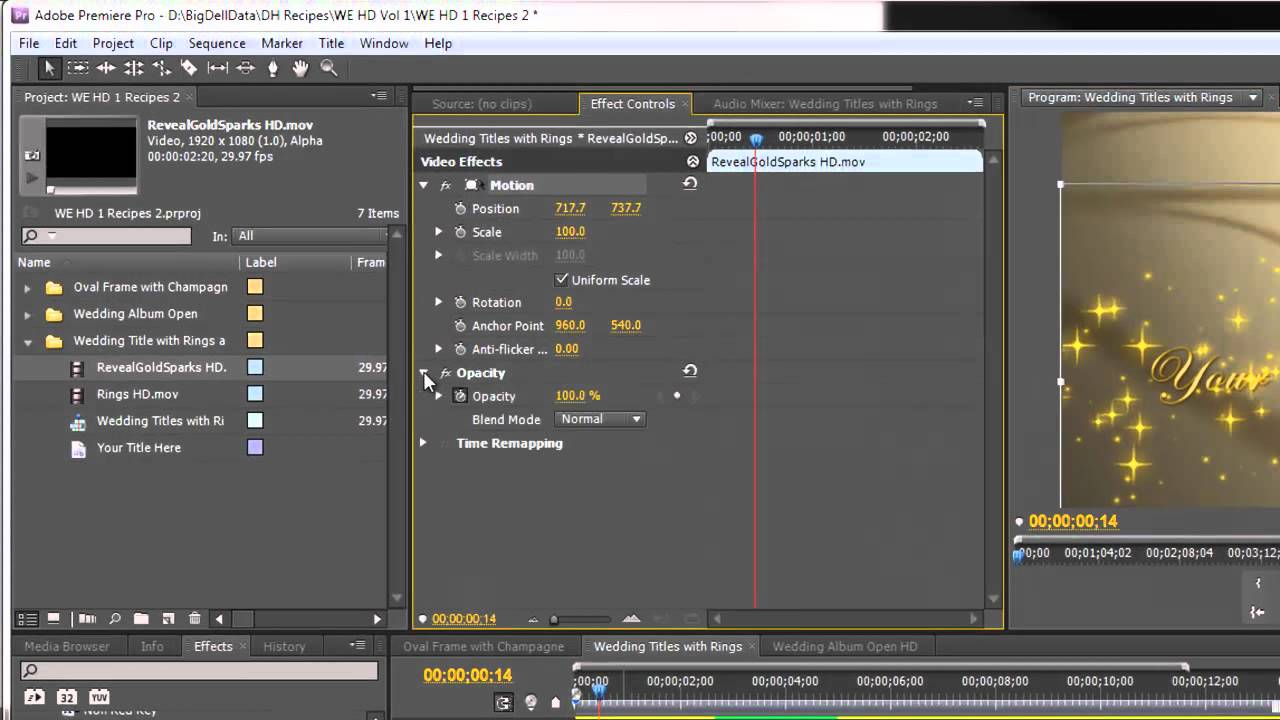Screen dimensions: 1280x720
Task: Reset the Opacity effect
Action: (690, 371)
